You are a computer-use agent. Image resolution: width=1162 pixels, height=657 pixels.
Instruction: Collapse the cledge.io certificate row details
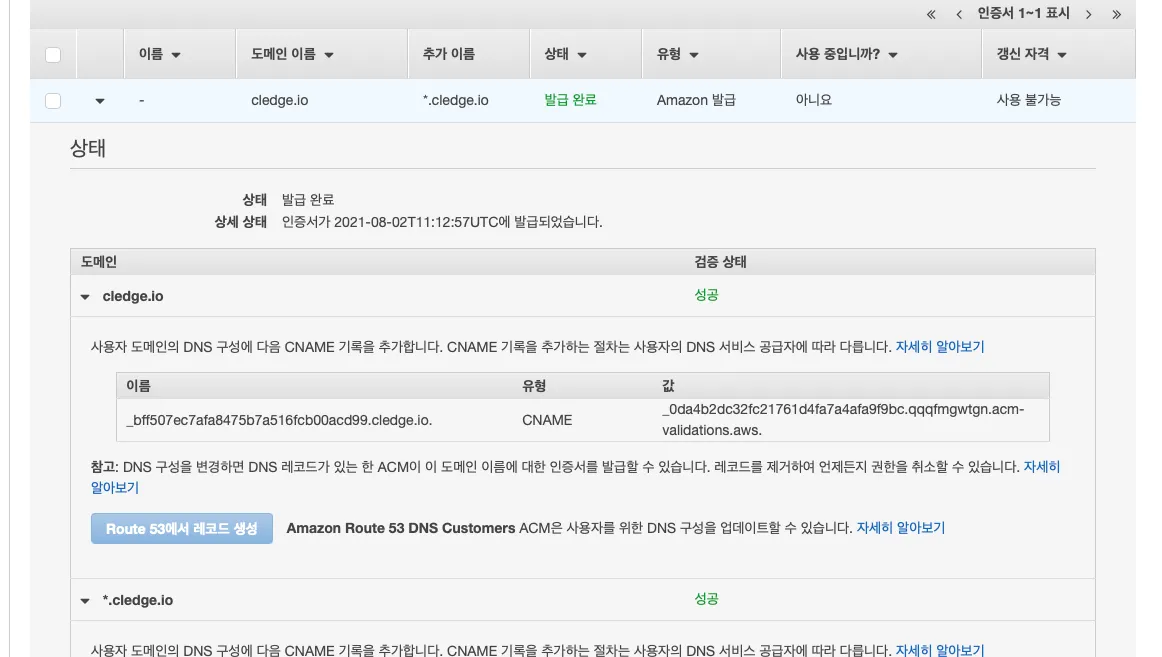click(x=100, y=101)
